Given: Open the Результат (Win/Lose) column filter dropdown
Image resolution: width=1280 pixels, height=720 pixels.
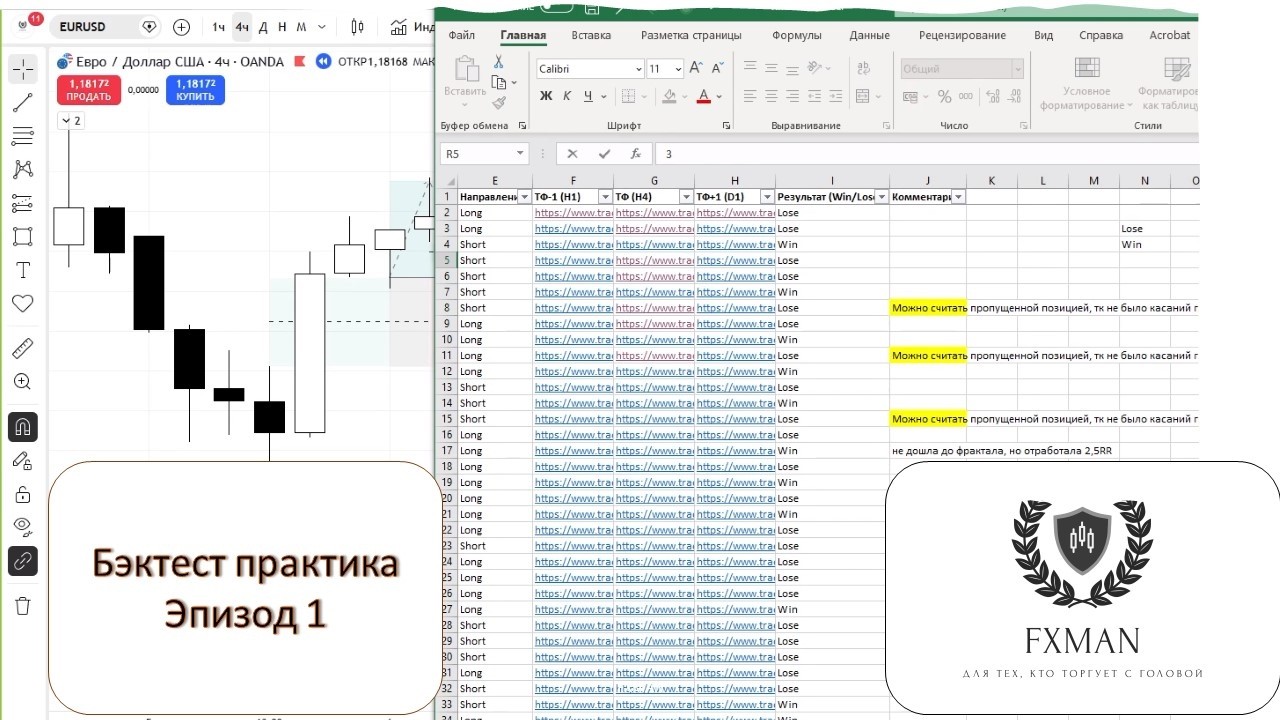Looking at the screenshot, I should (882, 197).
